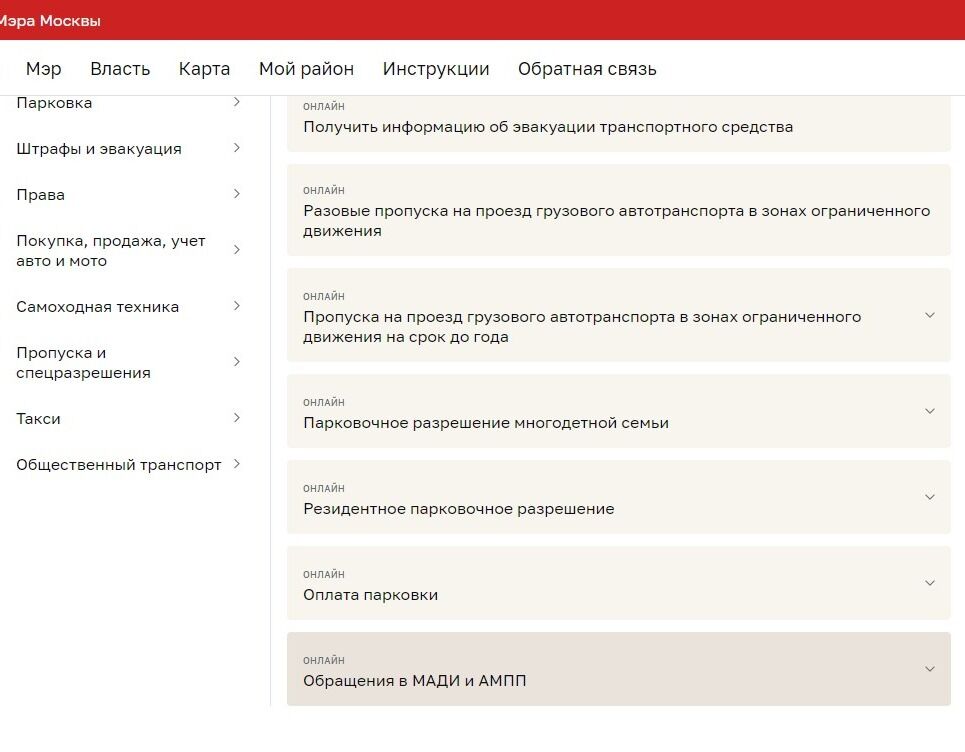Expand chevron on Резидентное парковочное разрешение card
Screen dimensions: 965x752
point(930,497)
